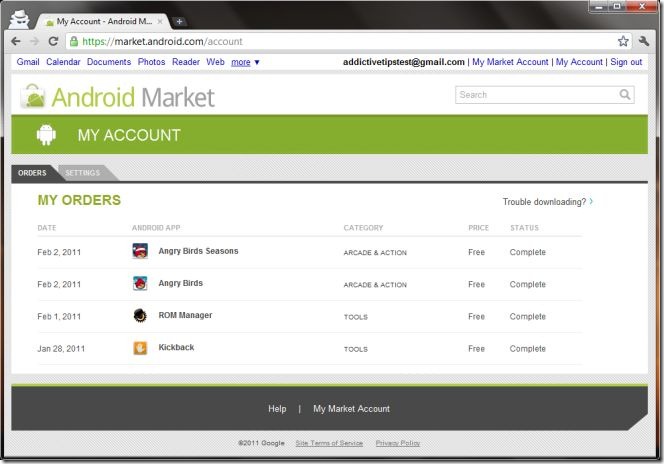Switch to the Settings tab
Screen dimensions: 664x464
coord(83,173)
